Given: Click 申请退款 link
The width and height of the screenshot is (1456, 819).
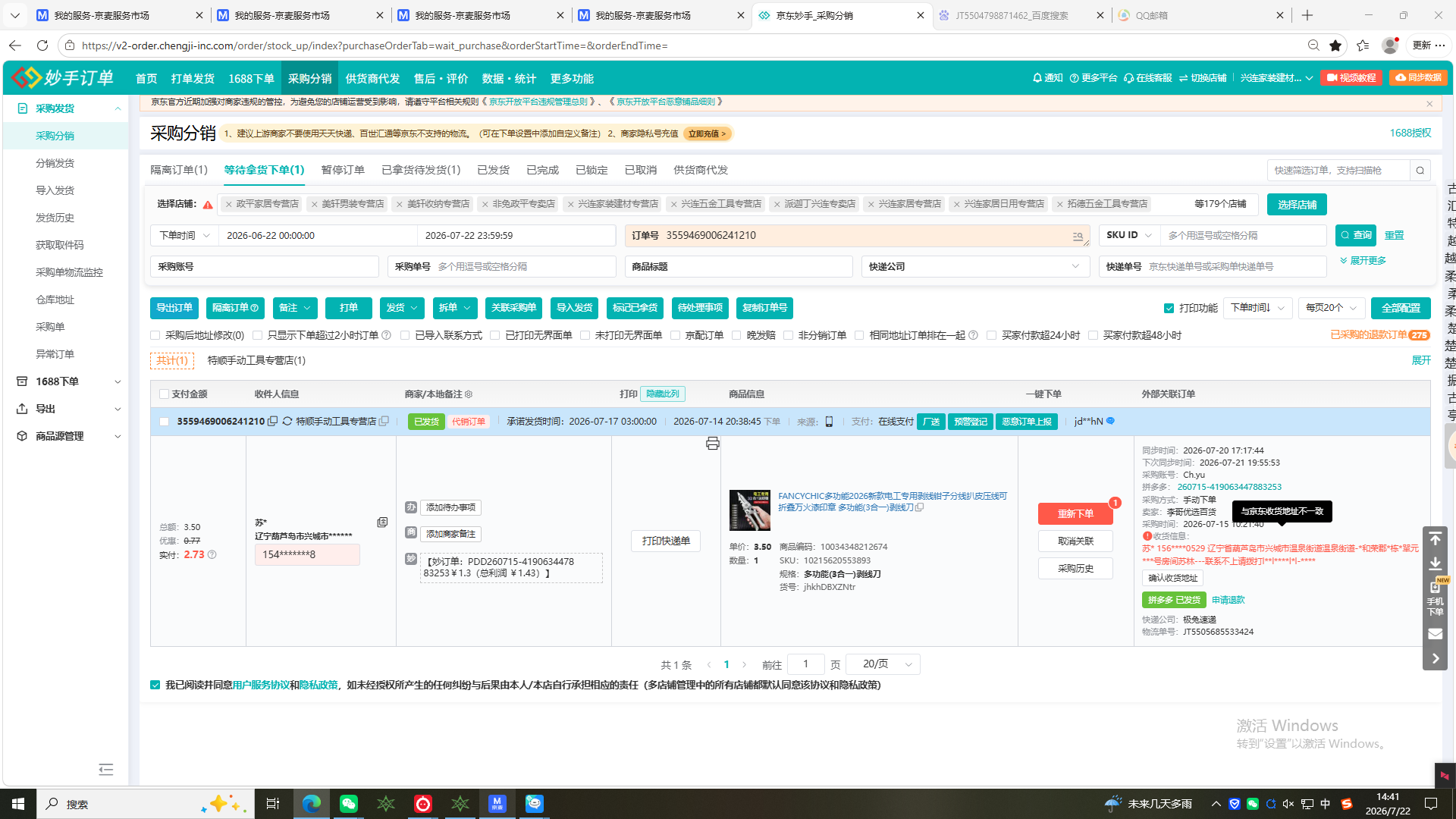Looking at the screenshot, I should click(1228, 600).
